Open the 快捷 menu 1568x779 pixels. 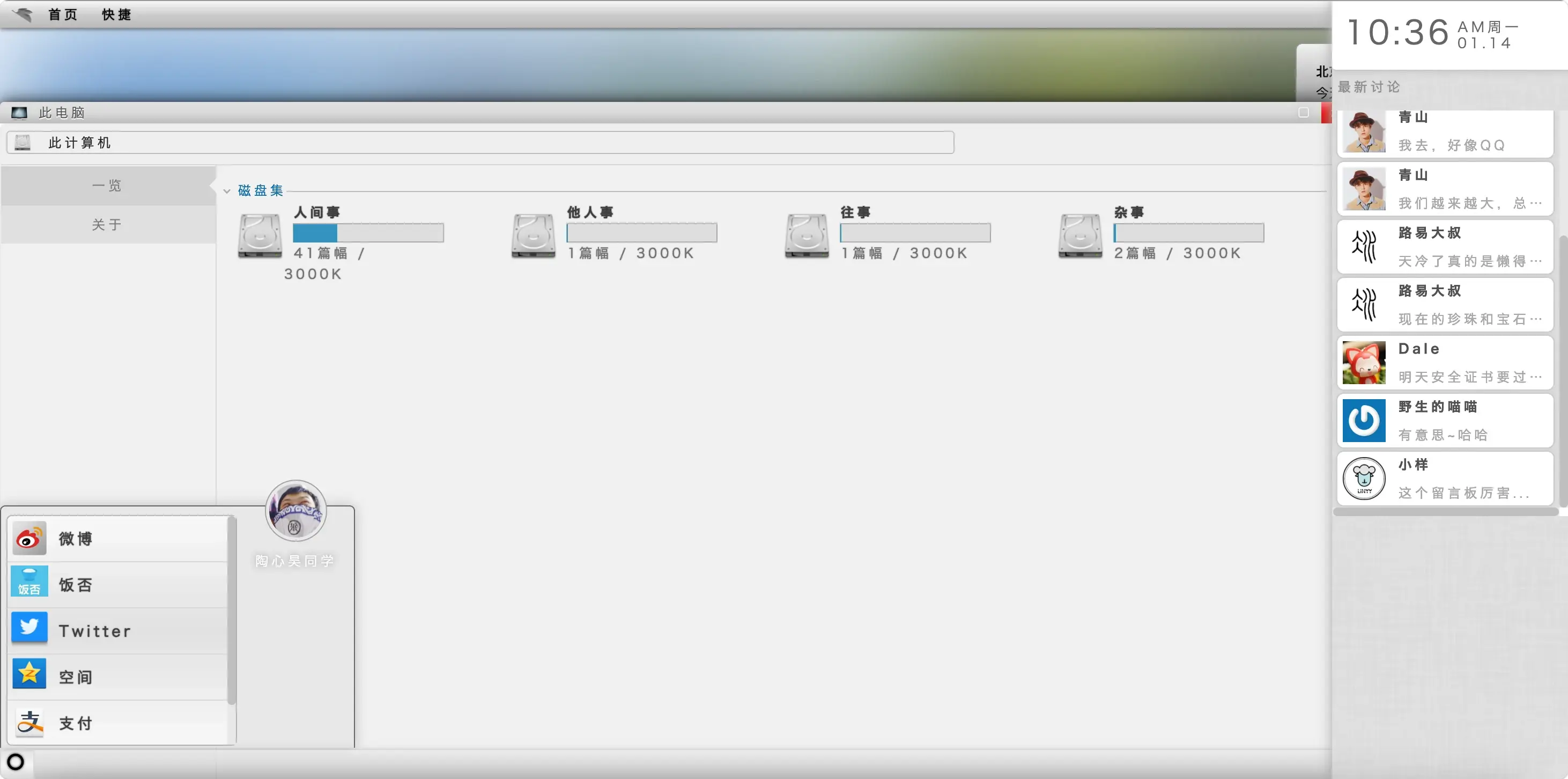[x=116, y=14]
